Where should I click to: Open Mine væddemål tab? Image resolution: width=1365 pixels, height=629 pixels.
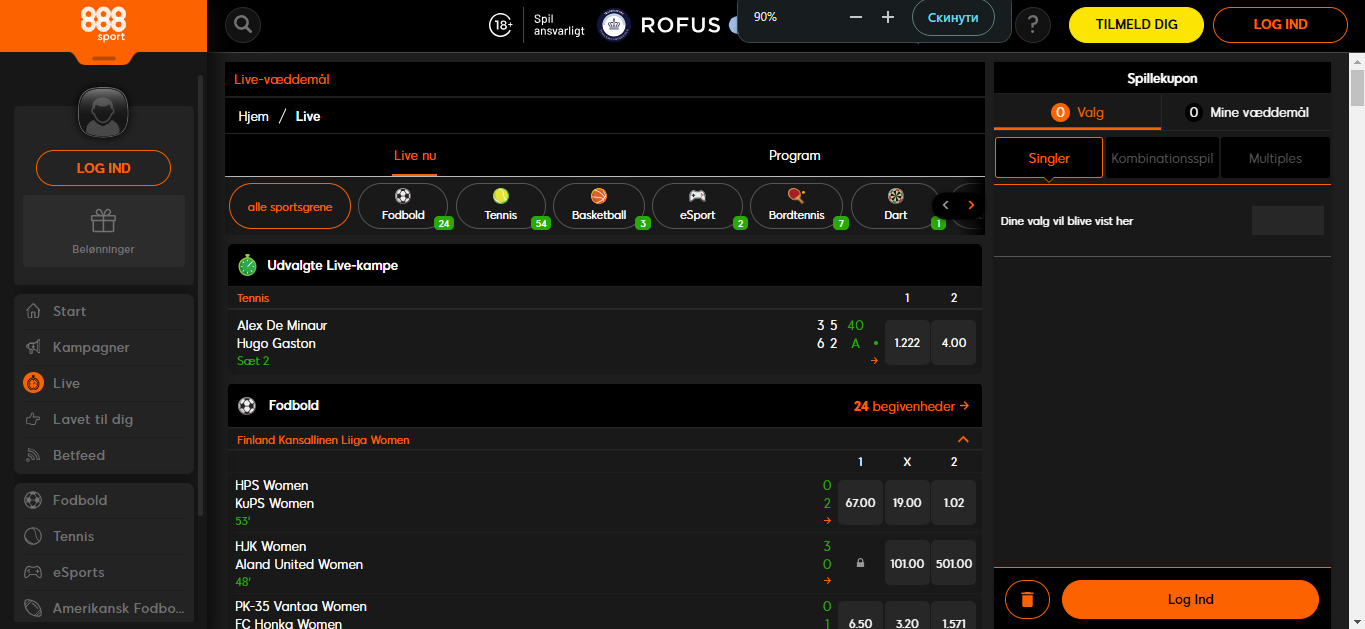point(1246,113)
